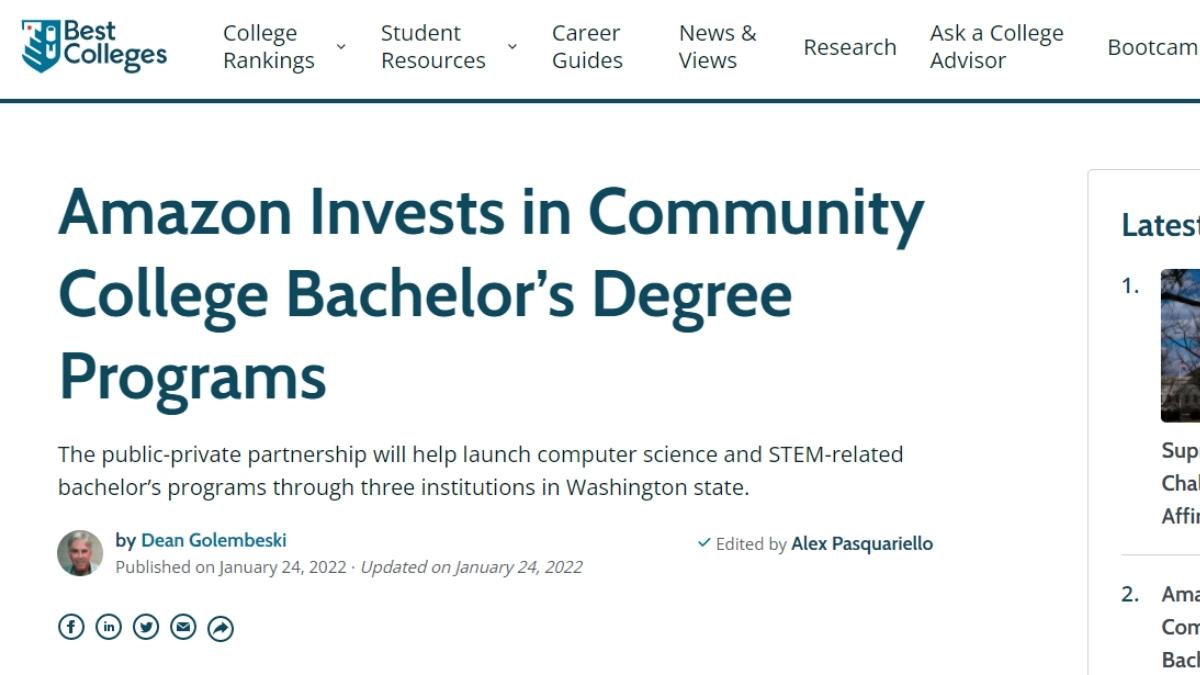Open editor Alex Pasquariello's profile link
The width and height of the screenshot is (1200, 675).
point(862,544)
